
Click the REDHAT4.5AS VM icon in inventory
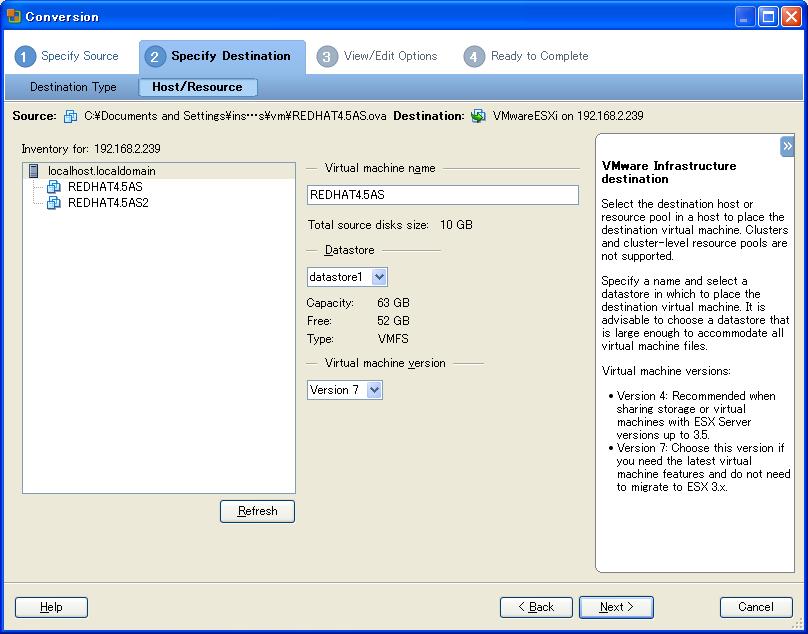(53, 187)
